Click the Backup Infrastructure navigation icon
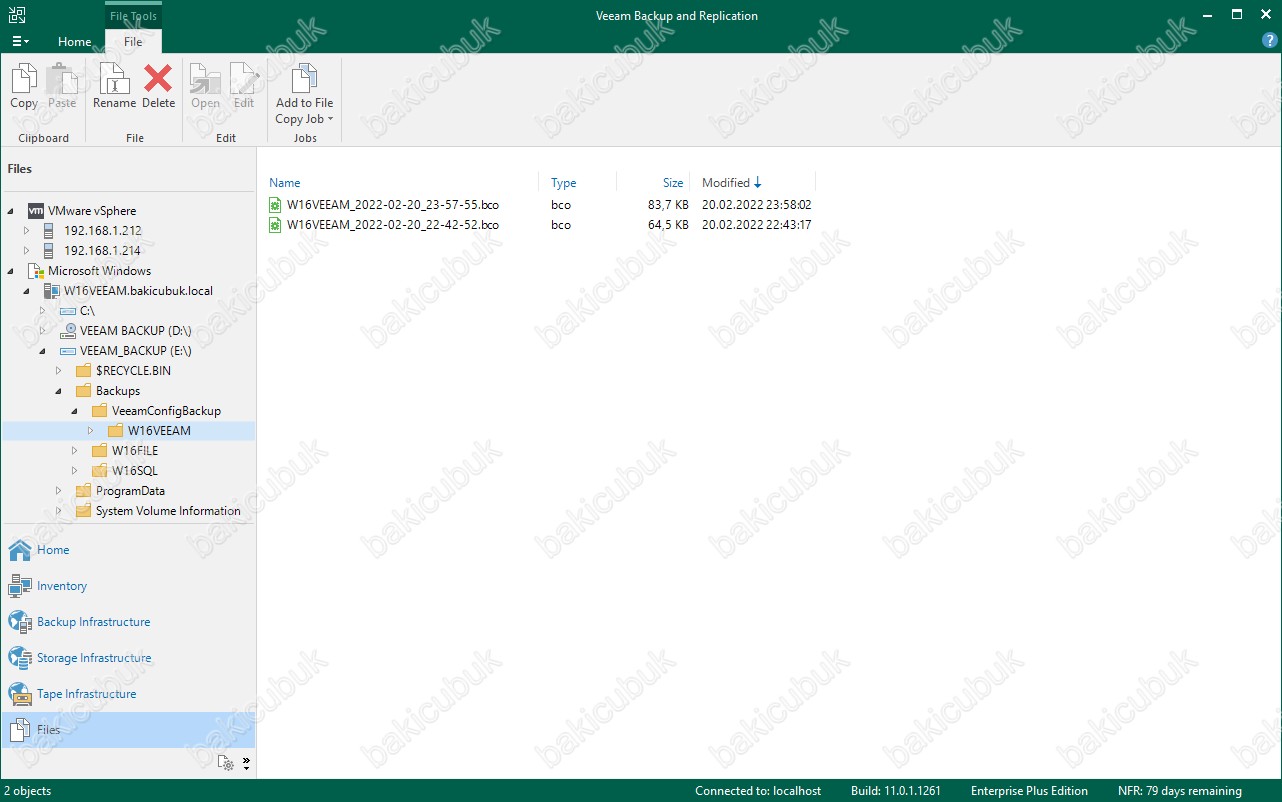This screenshot has width=1282, height=802. pyautogui.click(x=20, y=622)
